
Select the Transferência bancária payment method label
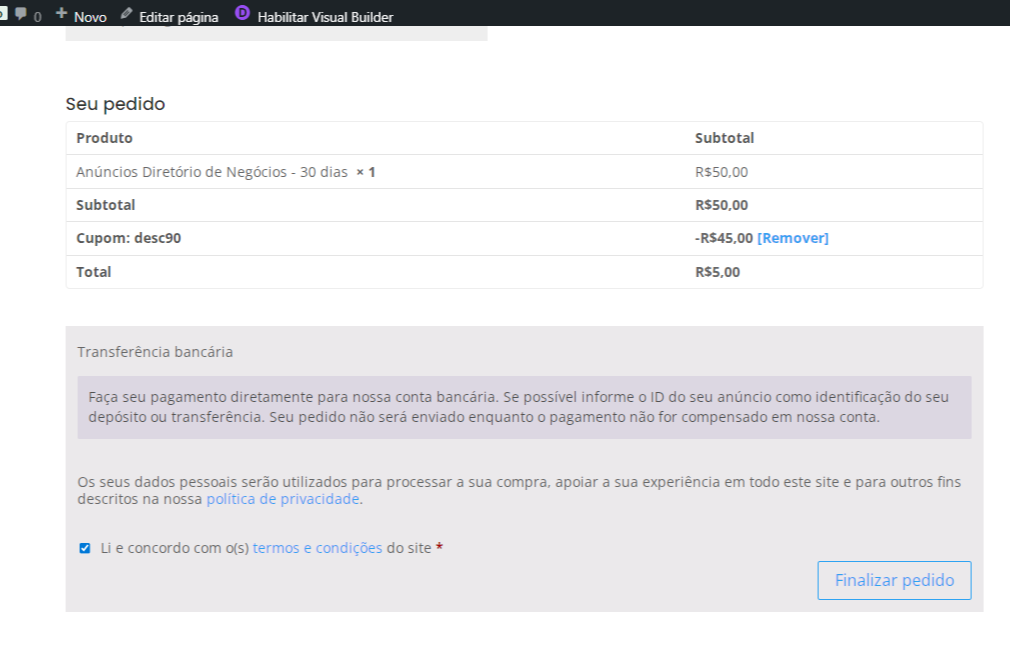click(155, 352)
